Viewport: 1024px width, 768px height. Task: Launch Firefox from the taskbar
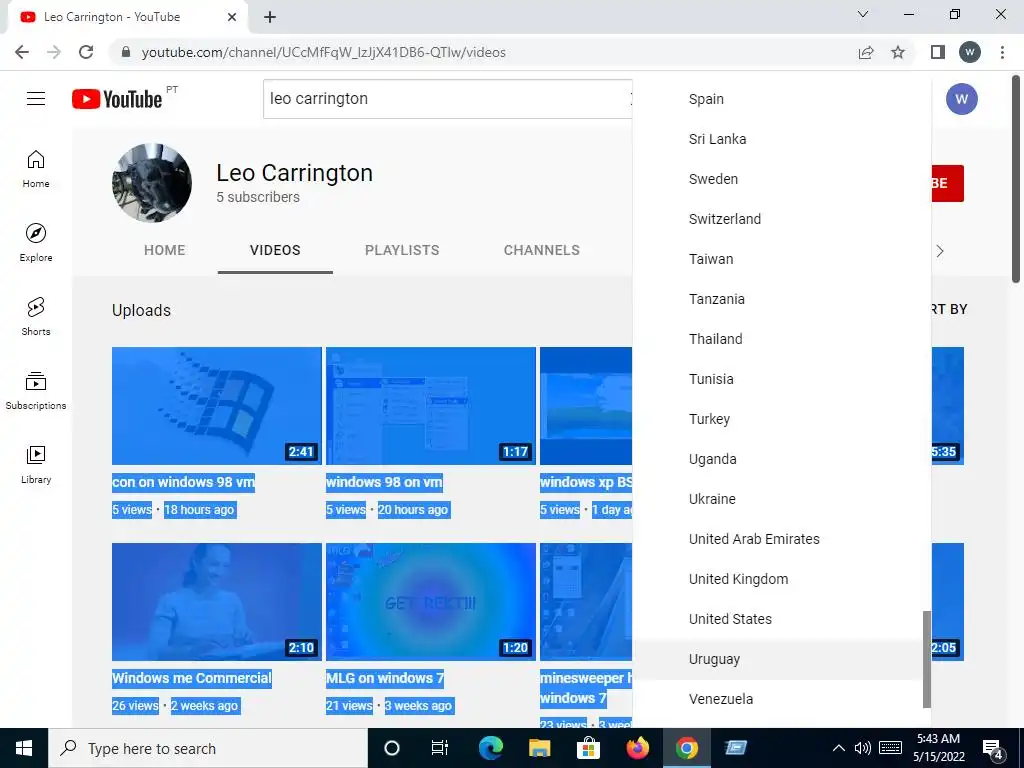[x=637, y=748]
